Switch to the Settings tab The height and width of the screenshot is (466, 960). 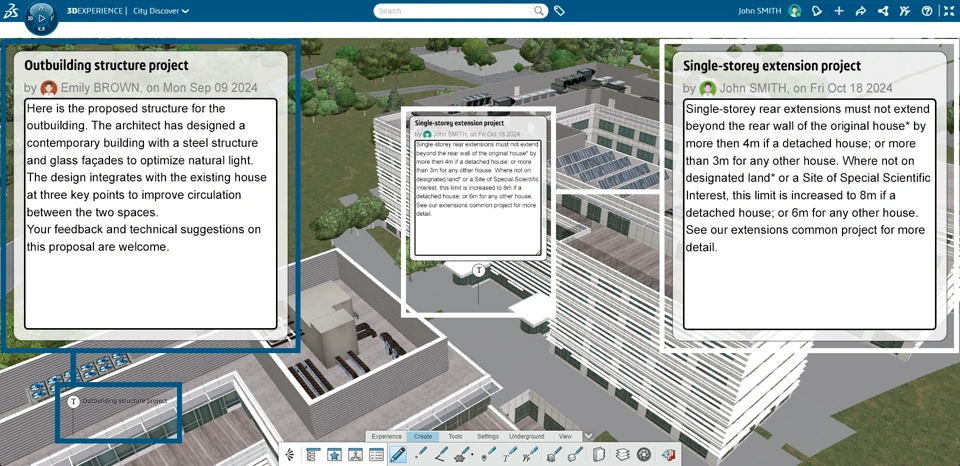487,437
